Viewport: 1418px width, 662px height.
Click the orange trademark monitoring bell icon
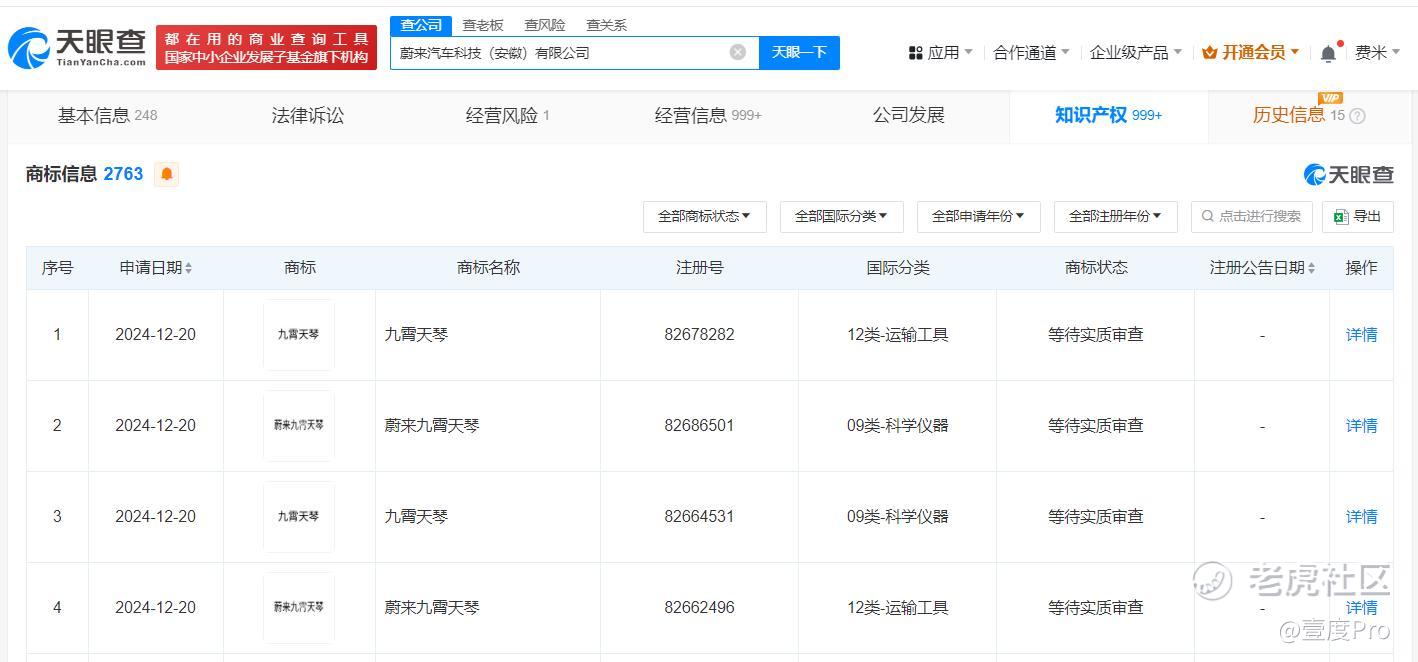pyautogui.click(x=166, y=174)
